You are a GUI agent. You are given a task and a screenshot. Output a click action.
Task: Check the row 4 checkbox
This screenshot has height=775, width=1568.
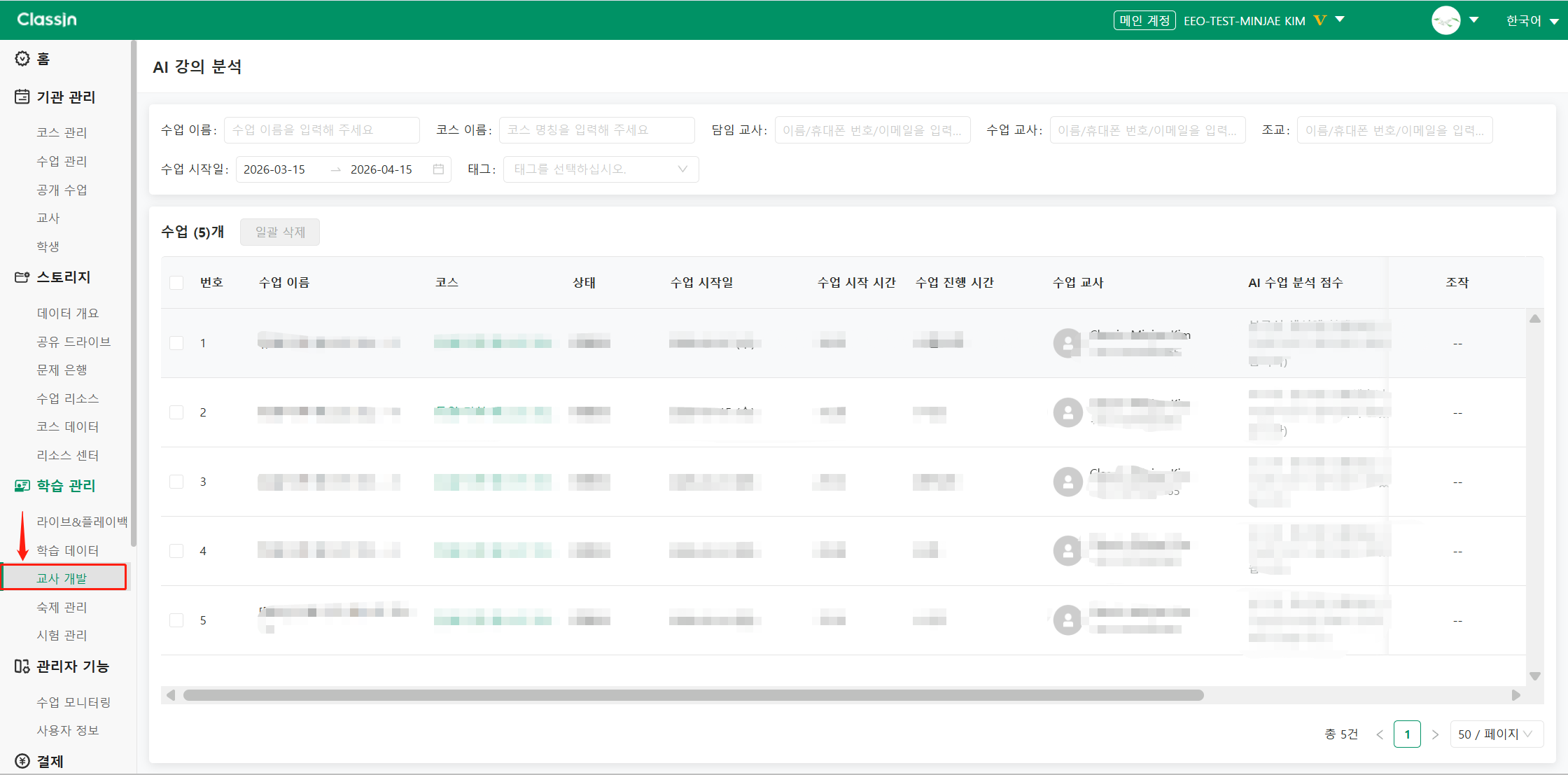tap(176, 551)
